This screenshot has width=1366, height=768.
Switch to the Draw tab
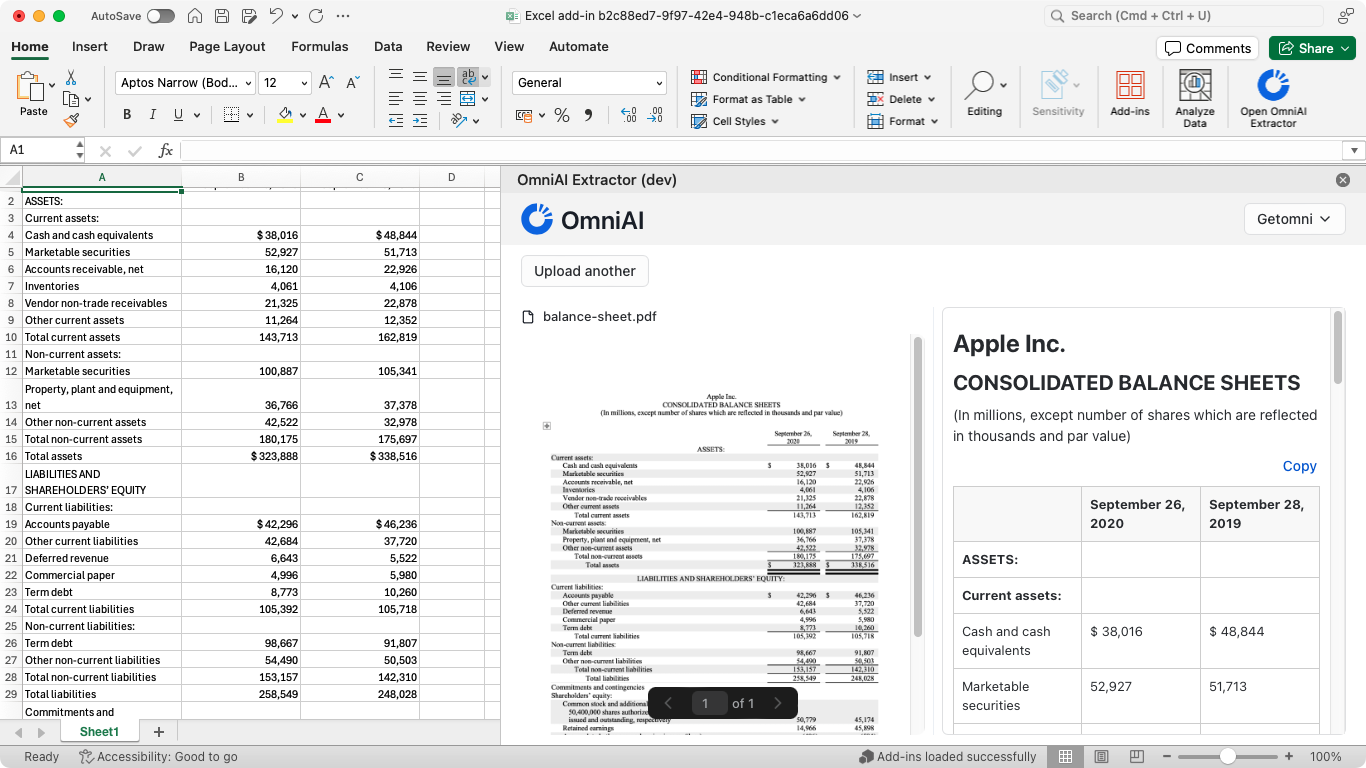point(149,46)
